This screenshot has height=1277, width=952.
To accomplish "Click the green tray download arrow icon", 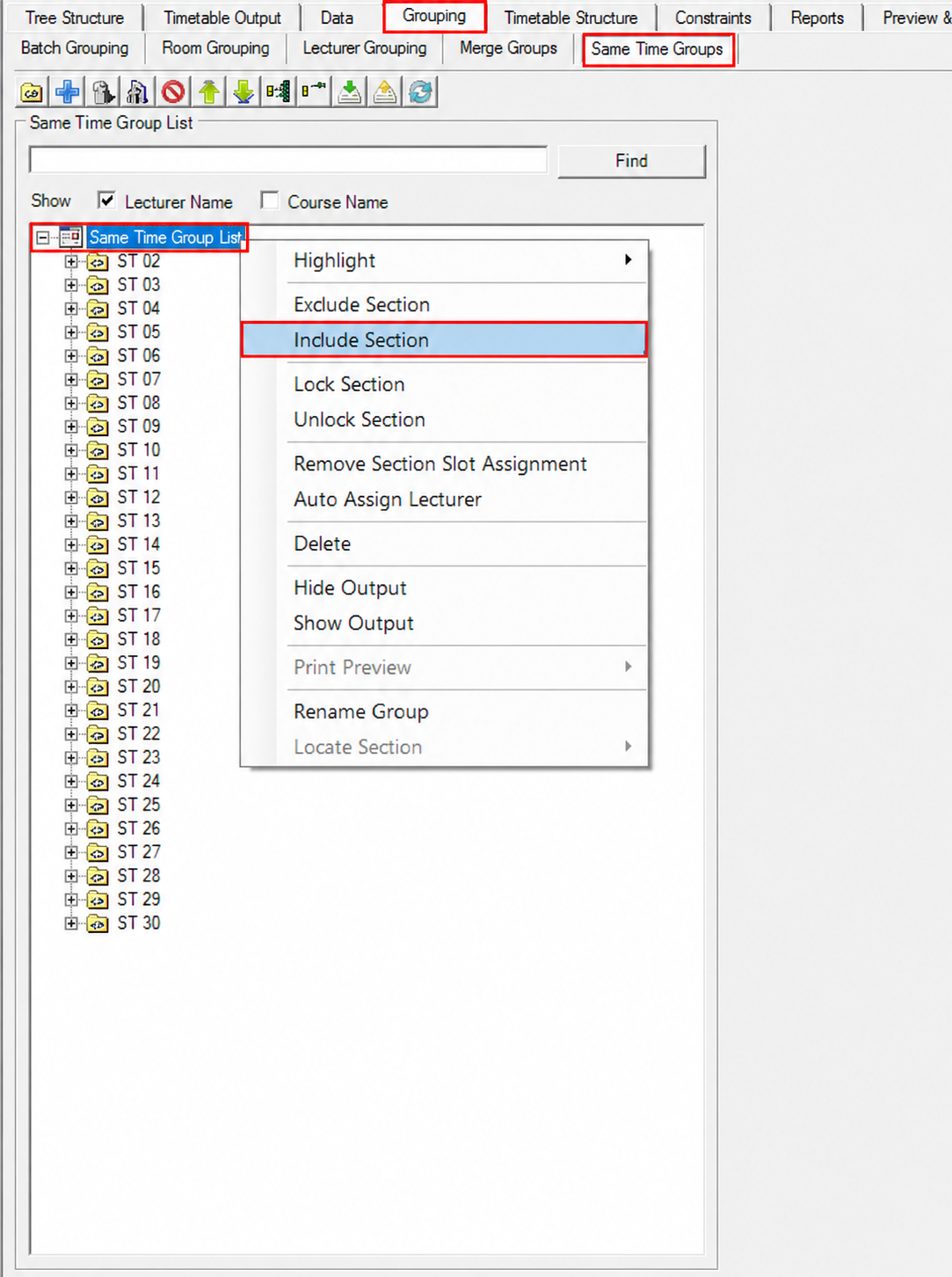I will tap(350, 91).
